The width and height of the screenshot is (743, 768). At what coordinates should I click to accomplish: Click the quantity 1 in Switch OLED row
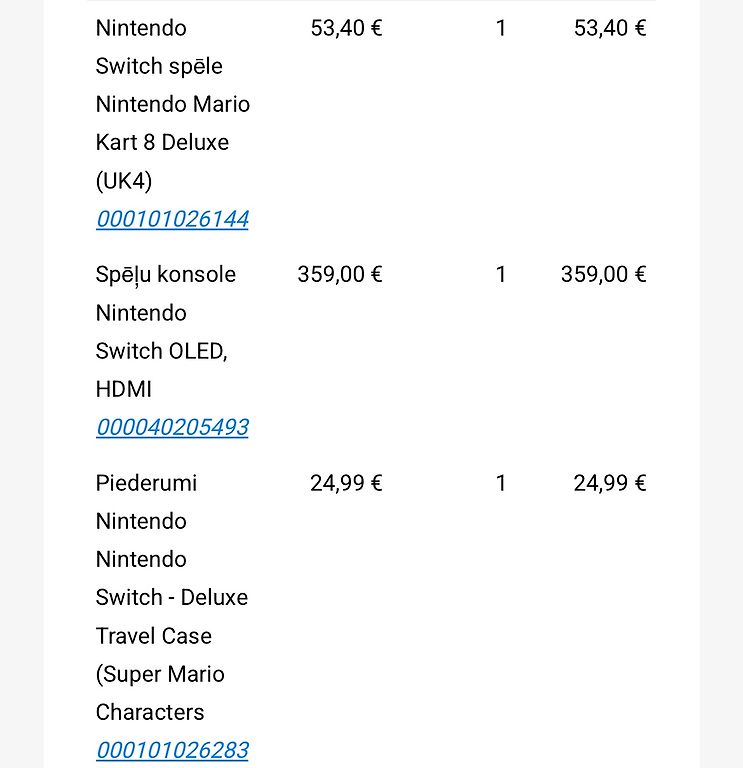point(501,274)
